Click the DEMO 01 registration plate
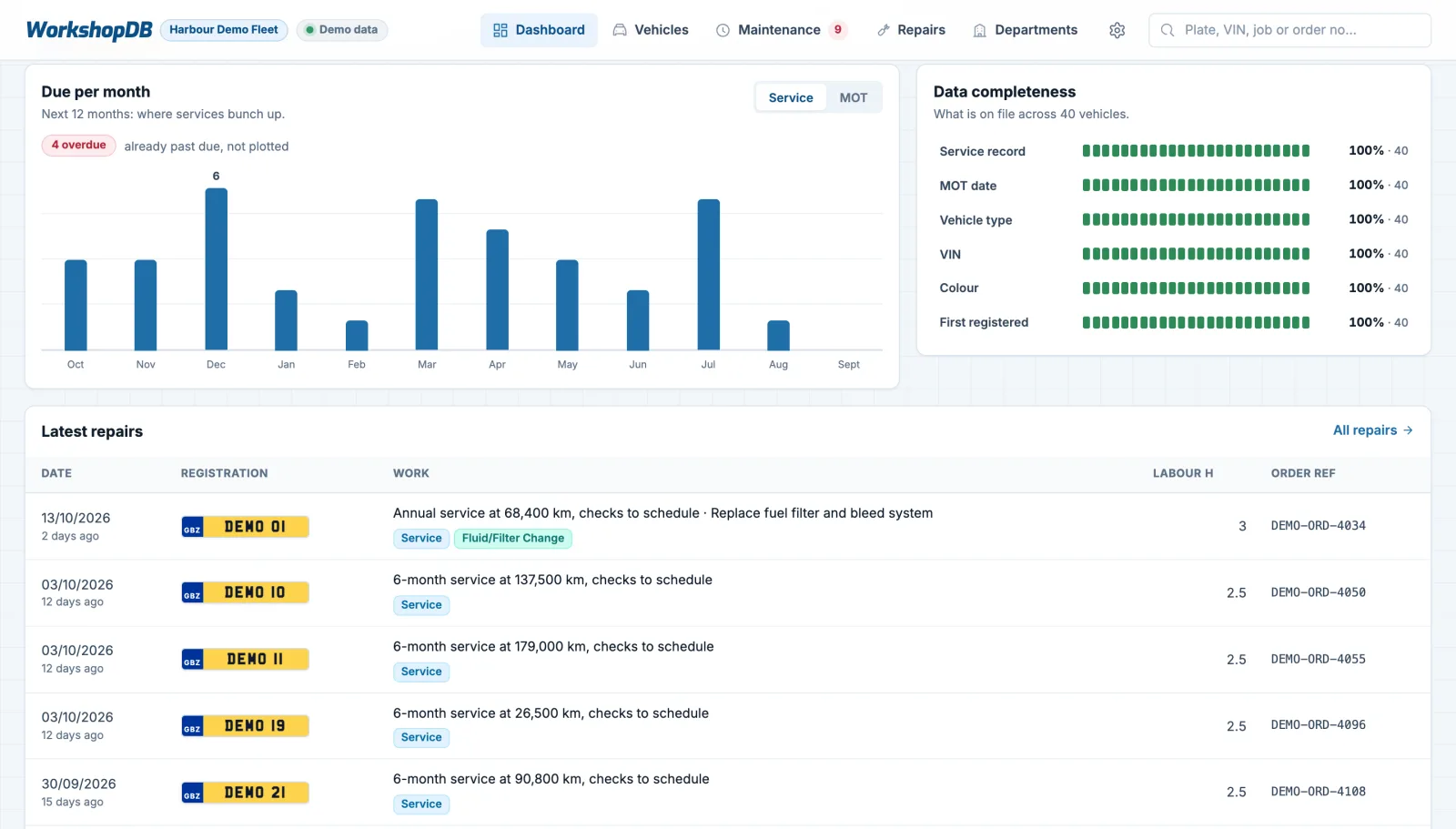Viewport: 1456px width, 829px height. [246, 527]
